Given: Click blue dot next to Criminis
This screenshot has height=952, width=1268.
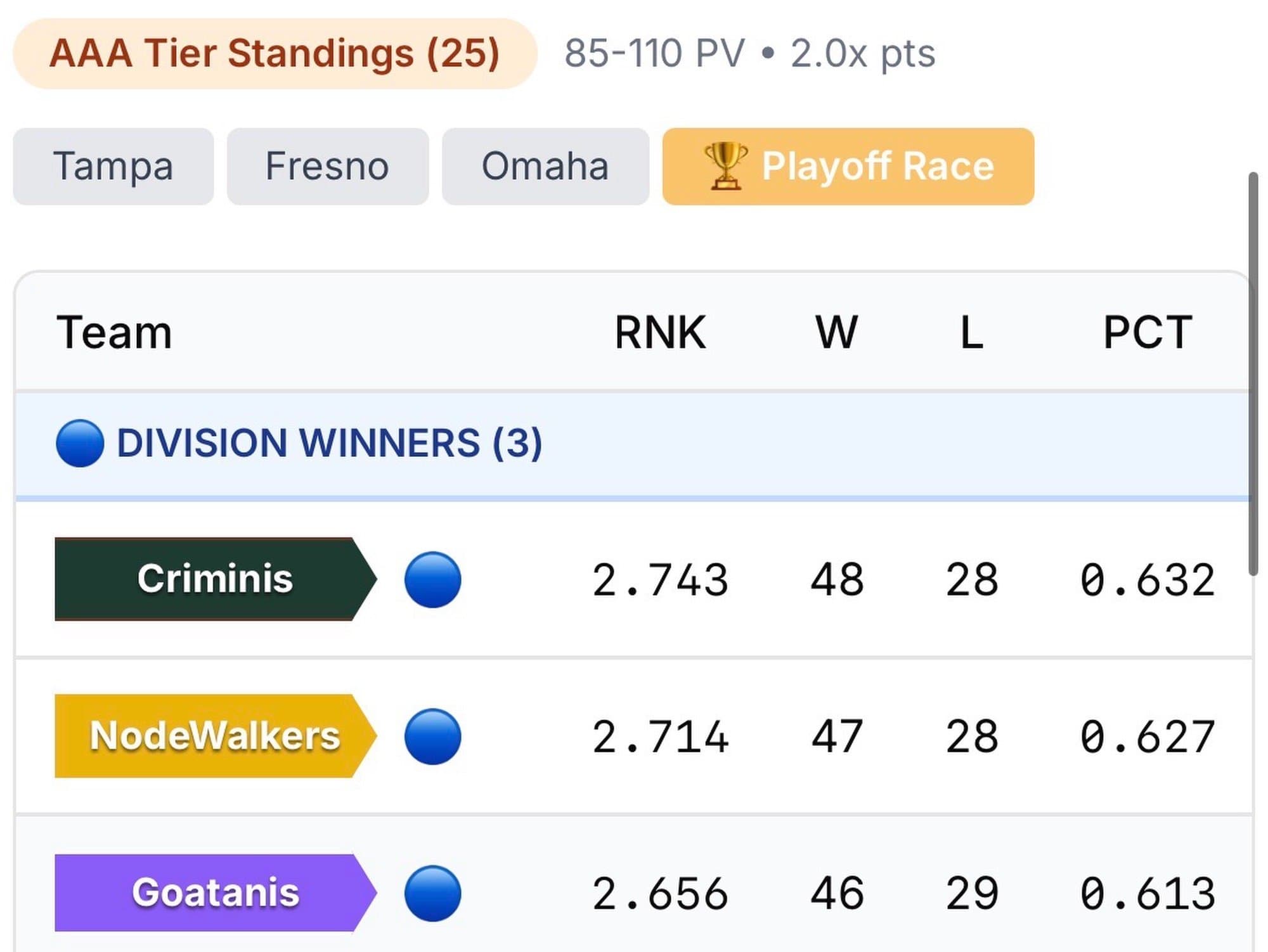Looking at the screenshot, I should click(433, 580).
